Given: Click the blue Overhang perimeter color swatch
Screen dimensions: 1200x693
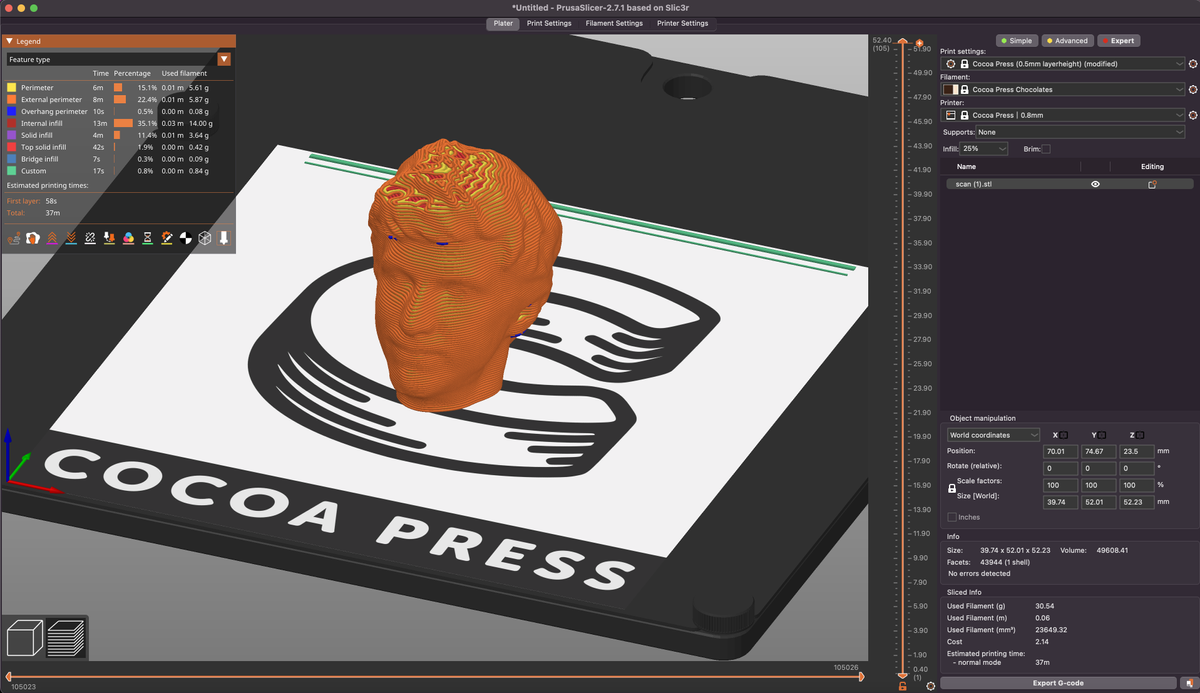Looking at the screenshot, I should point(12,112).
